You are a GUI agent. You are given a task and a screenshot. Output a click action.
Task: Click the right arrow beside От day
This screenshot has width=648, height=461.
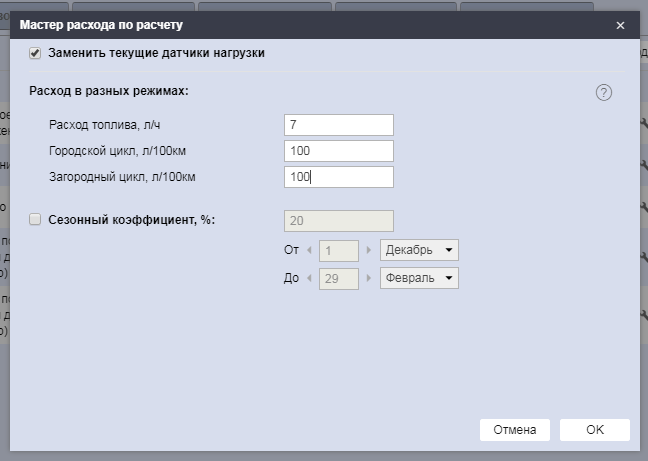point(368,250)
